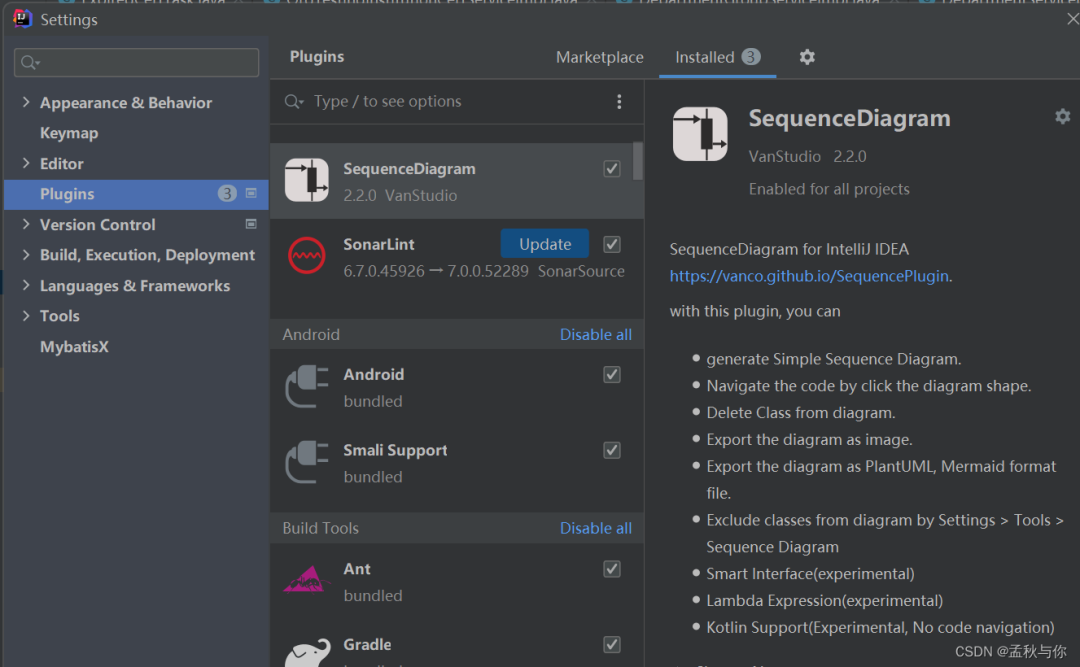
Task: Click the badge 3 on Plugins sidebar row
Action: [x=227, y=194]
